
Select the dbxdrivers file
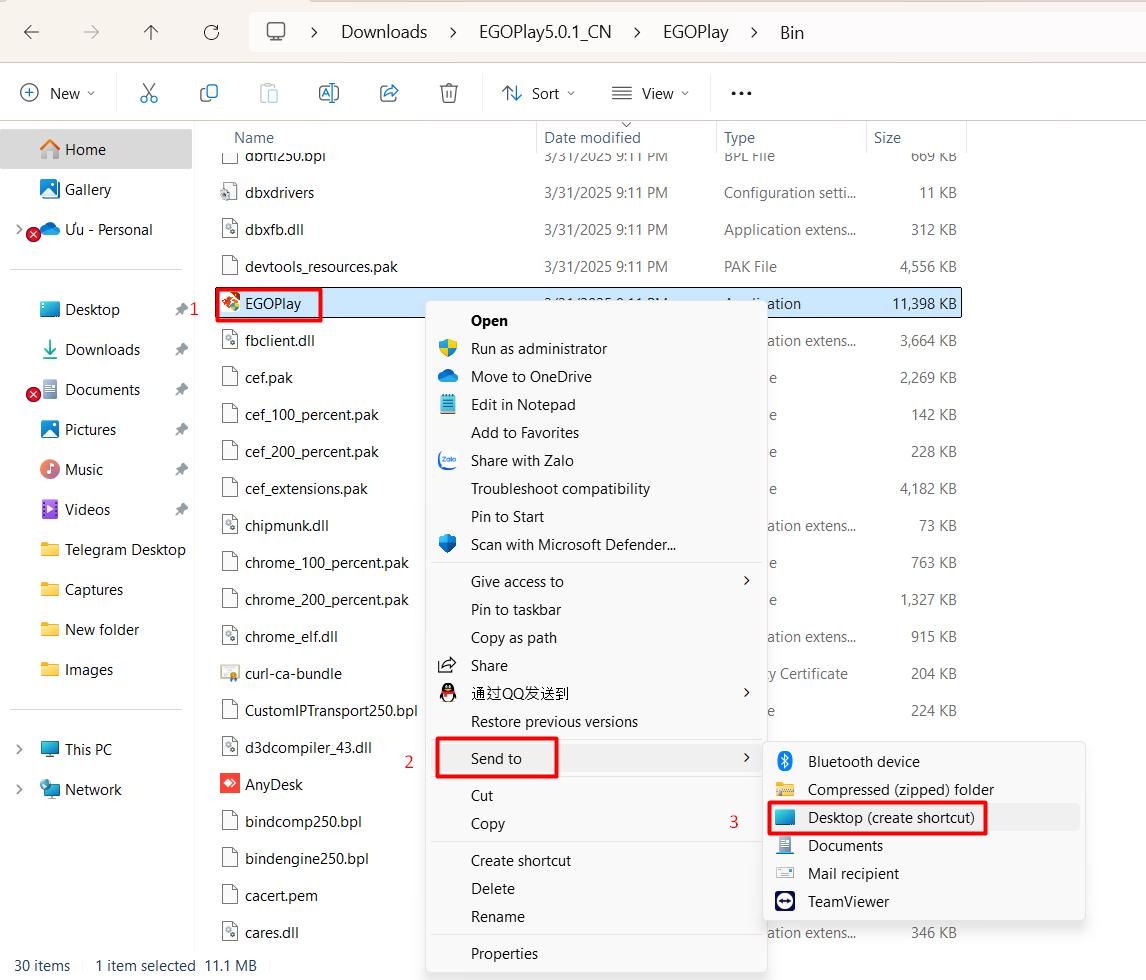point(588,193)
